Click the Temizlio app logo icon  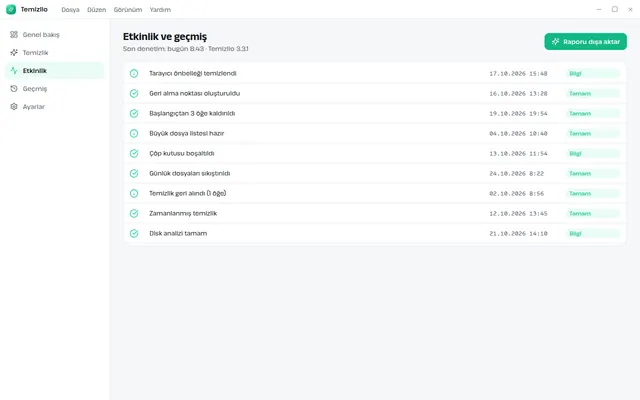coord(11,9)
